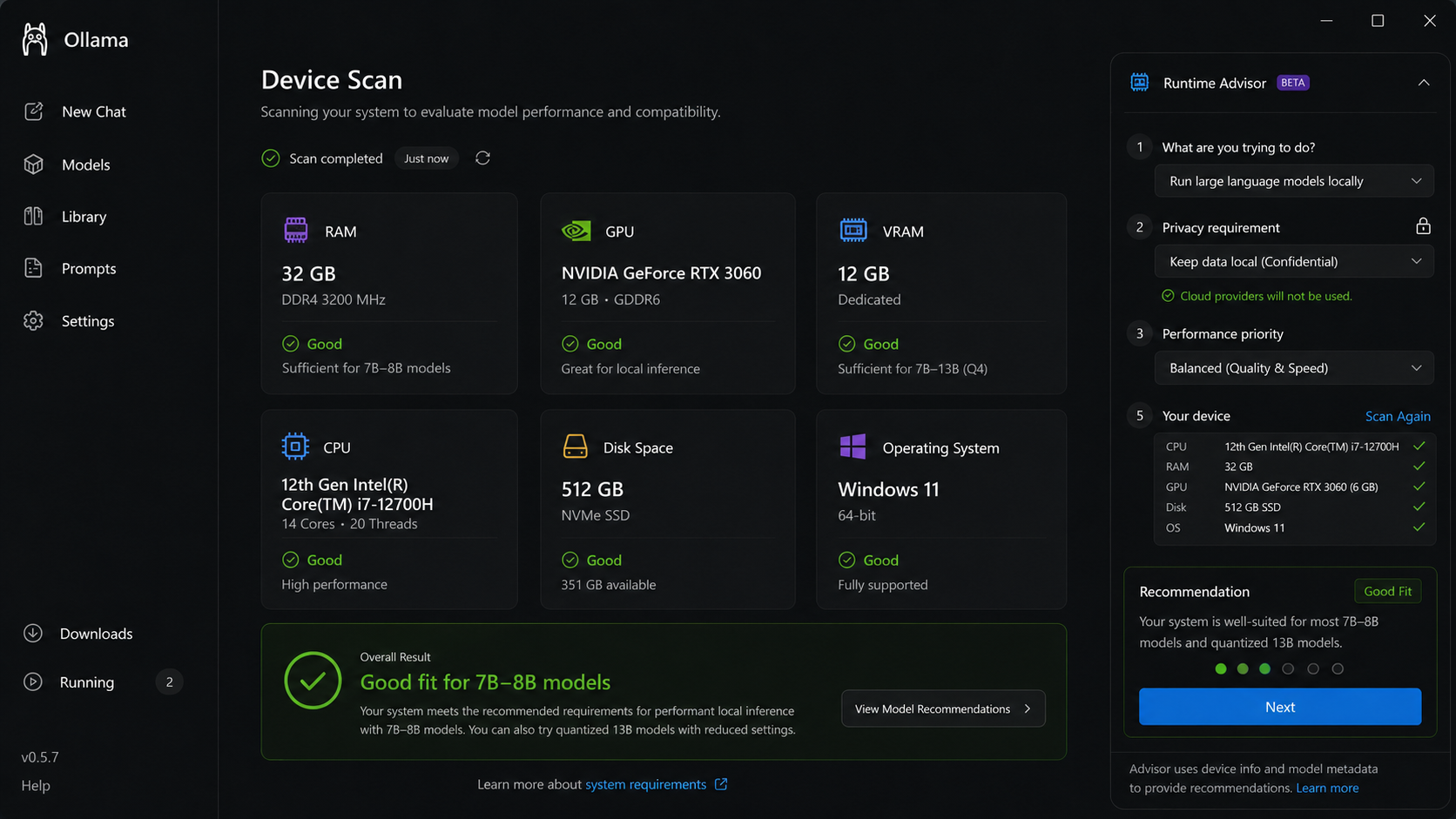Click the Scan Again link
This screenshot has width=1456, height=819.
point(1398,416)
